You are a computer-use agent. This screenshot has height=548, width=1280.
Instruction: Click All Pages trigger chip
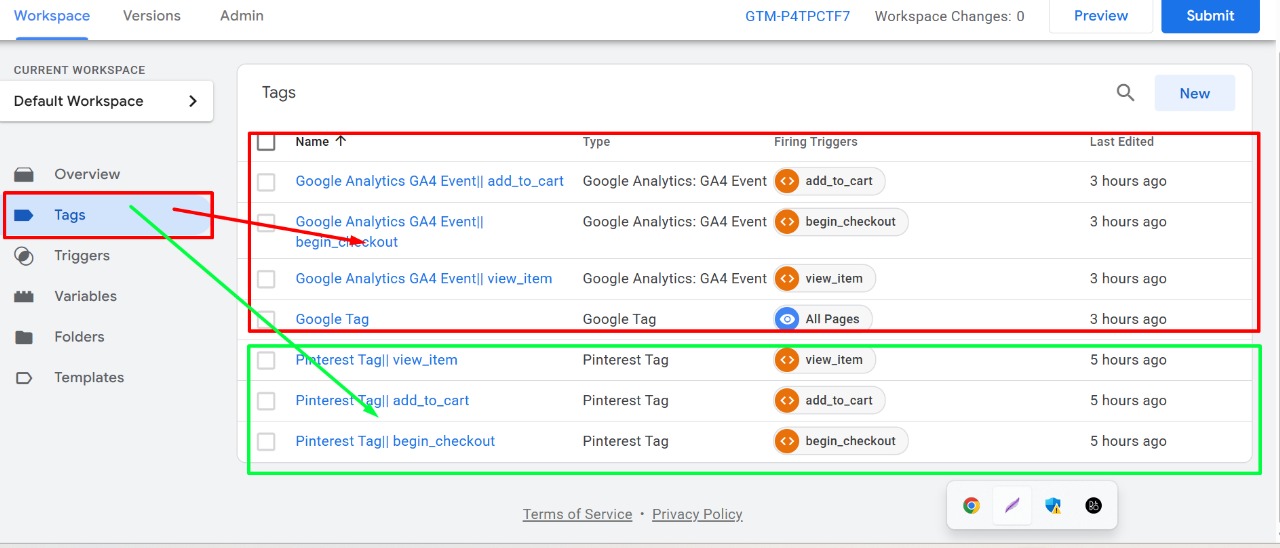coord(823,319)
